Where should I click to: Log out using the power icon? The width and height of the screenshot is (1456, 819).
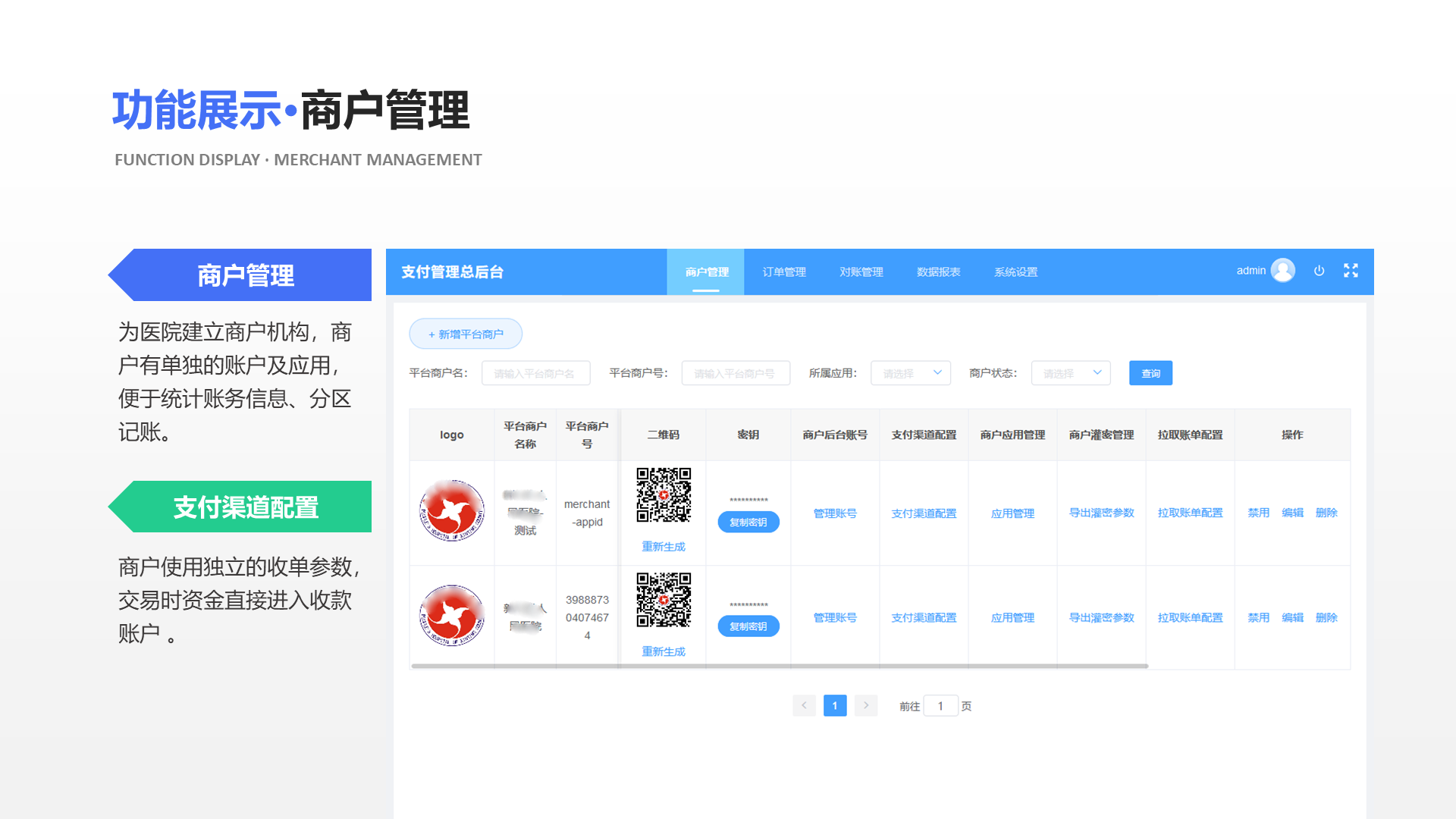[1319, 270]
